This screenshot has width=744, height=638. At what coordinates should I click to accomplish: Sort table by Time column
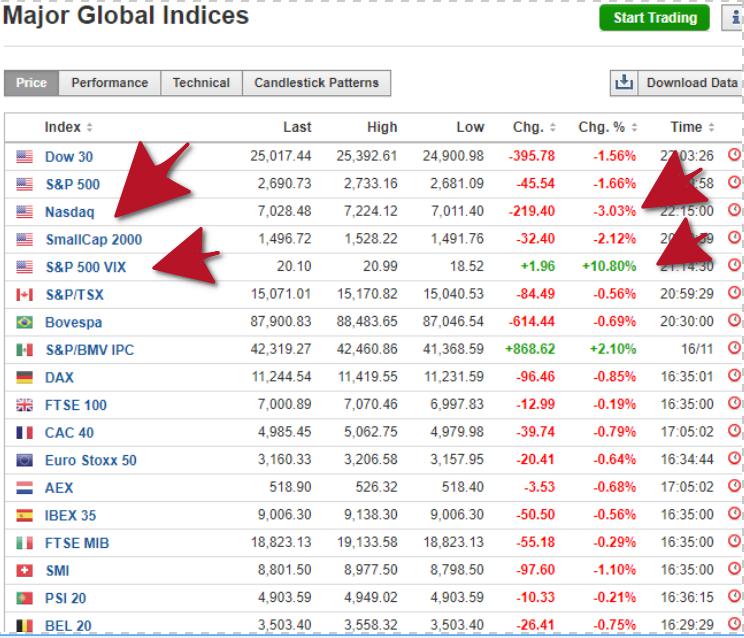[692, 127]
